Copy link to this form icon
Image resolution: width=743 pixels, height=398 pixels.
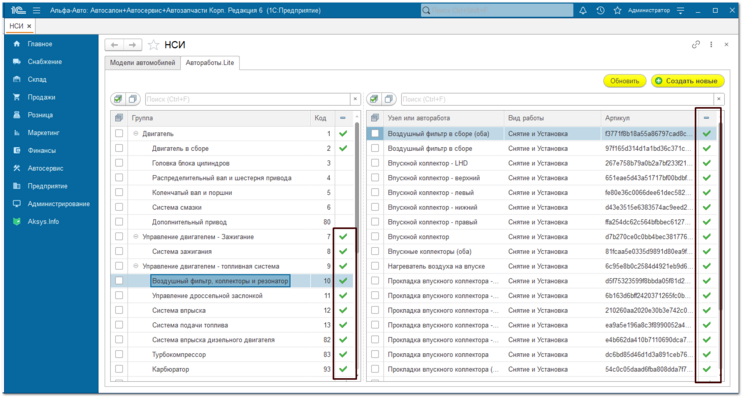pos(696,45)
